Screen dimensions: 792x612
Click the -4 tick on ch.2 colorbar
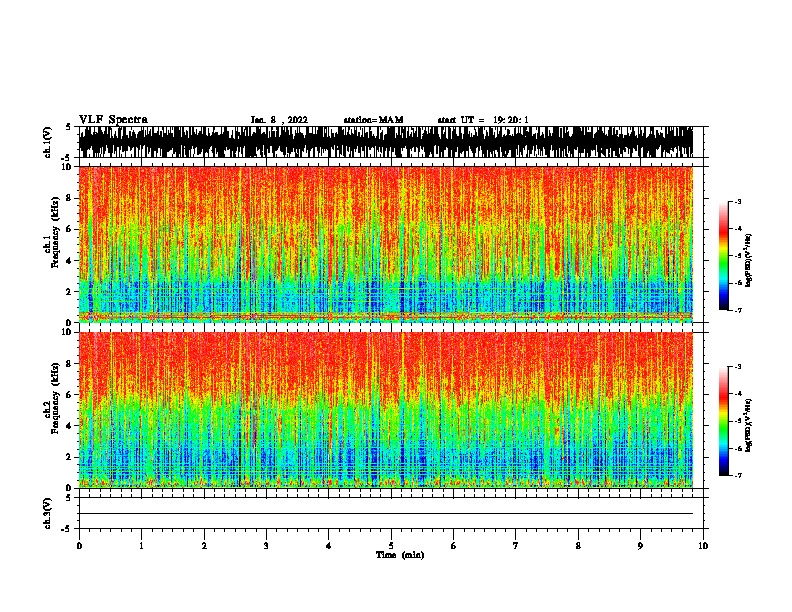point(738,393)
